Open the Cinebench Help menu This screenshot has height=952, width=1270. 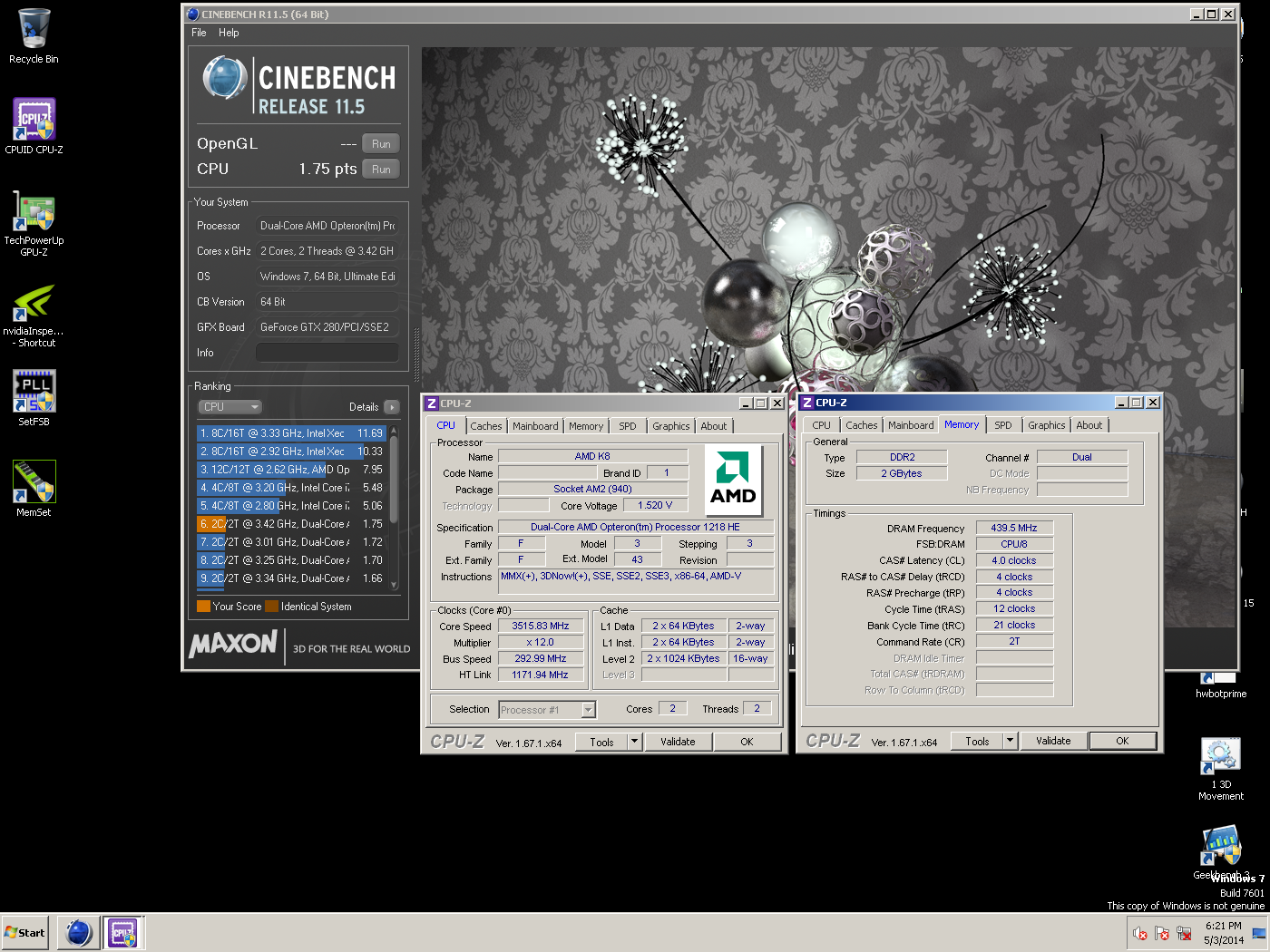click(x=229, y=33)
